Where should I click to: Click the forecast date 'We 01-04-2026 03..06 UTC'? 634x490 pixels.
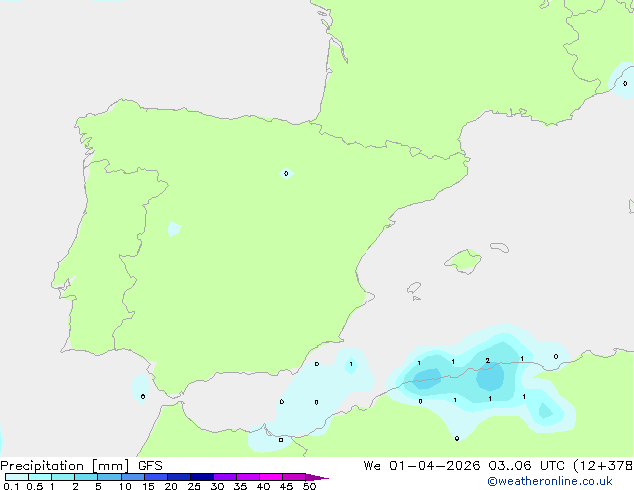click(464, 466)
